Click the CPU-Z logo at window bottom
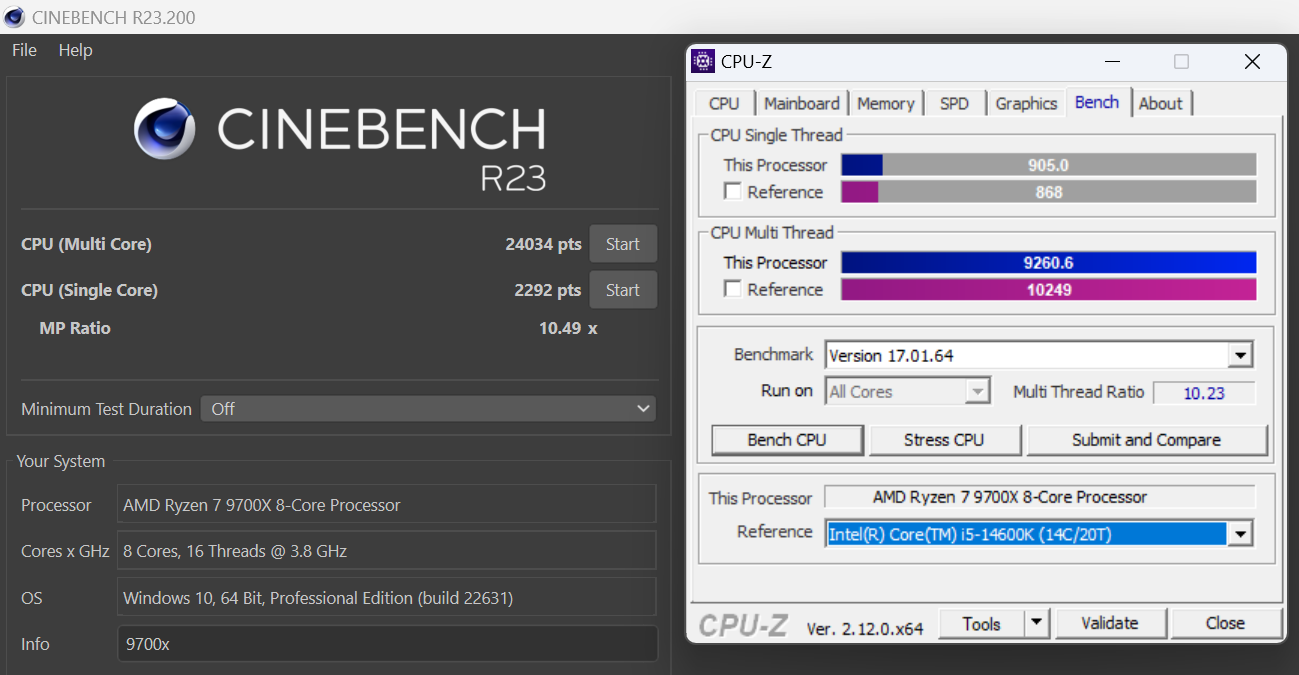The width and height of the screenshot is (1299, 675). [743, 625]
